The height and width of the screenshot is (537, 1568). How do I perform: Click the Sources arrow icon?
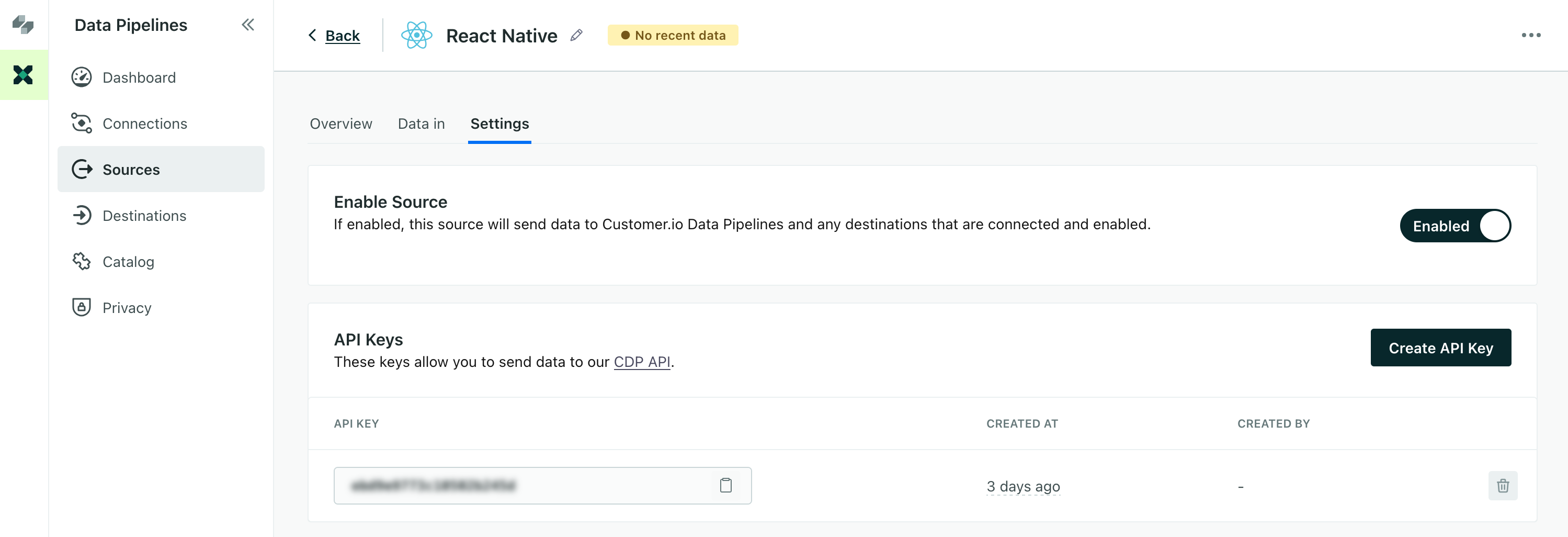click(x=82, y=169)
